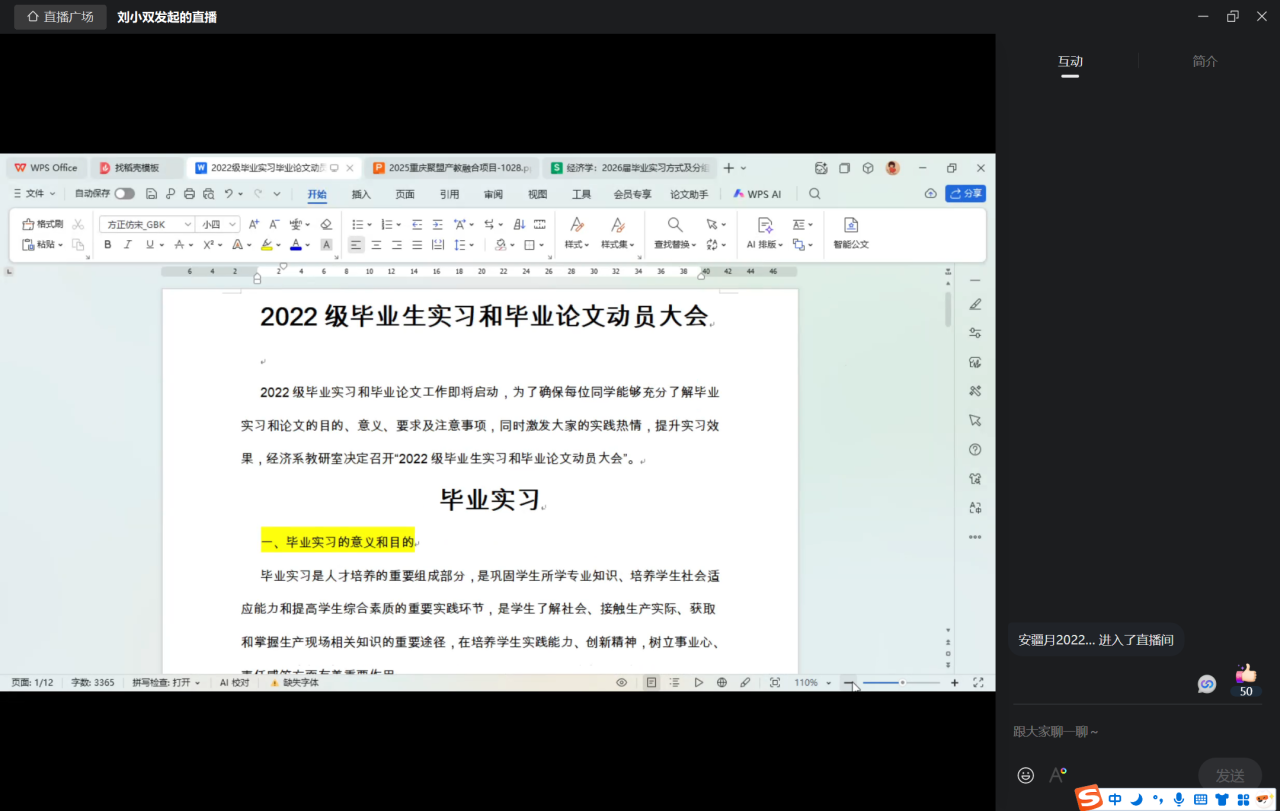Click the ribbon search magnifier icon
Viewport: 1280px width, 811px height.
click(815, 194)
